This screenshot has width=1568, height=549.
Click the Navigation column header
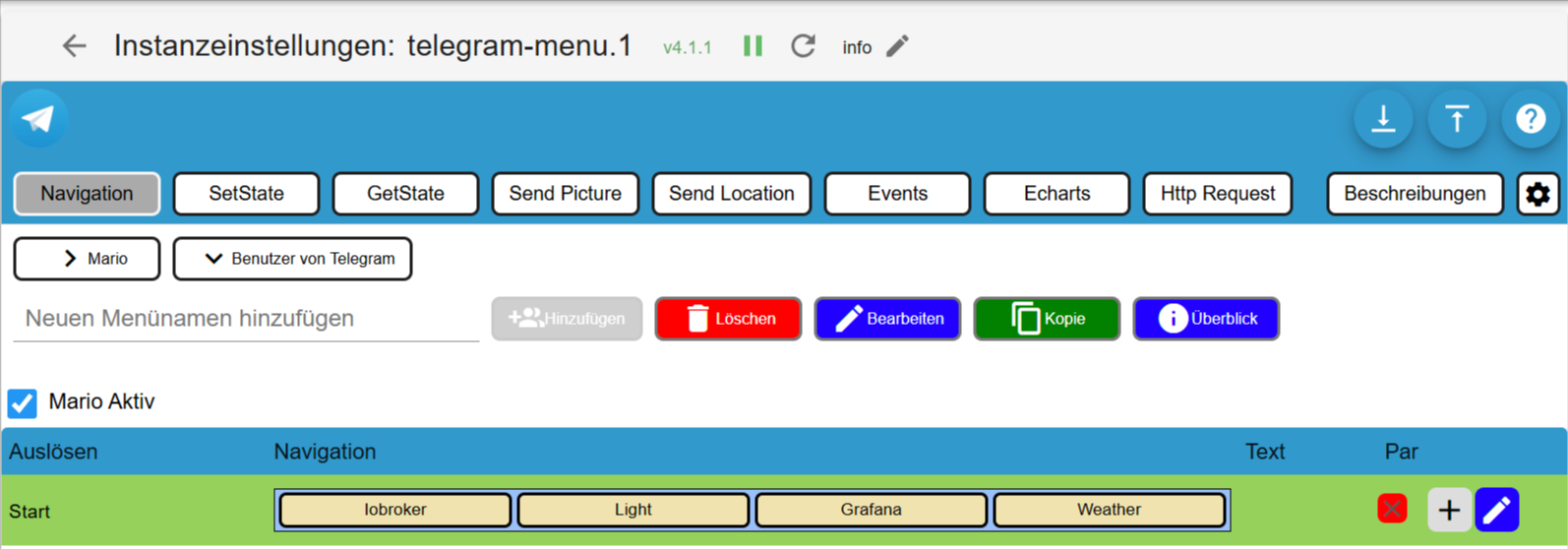(325, 452)
